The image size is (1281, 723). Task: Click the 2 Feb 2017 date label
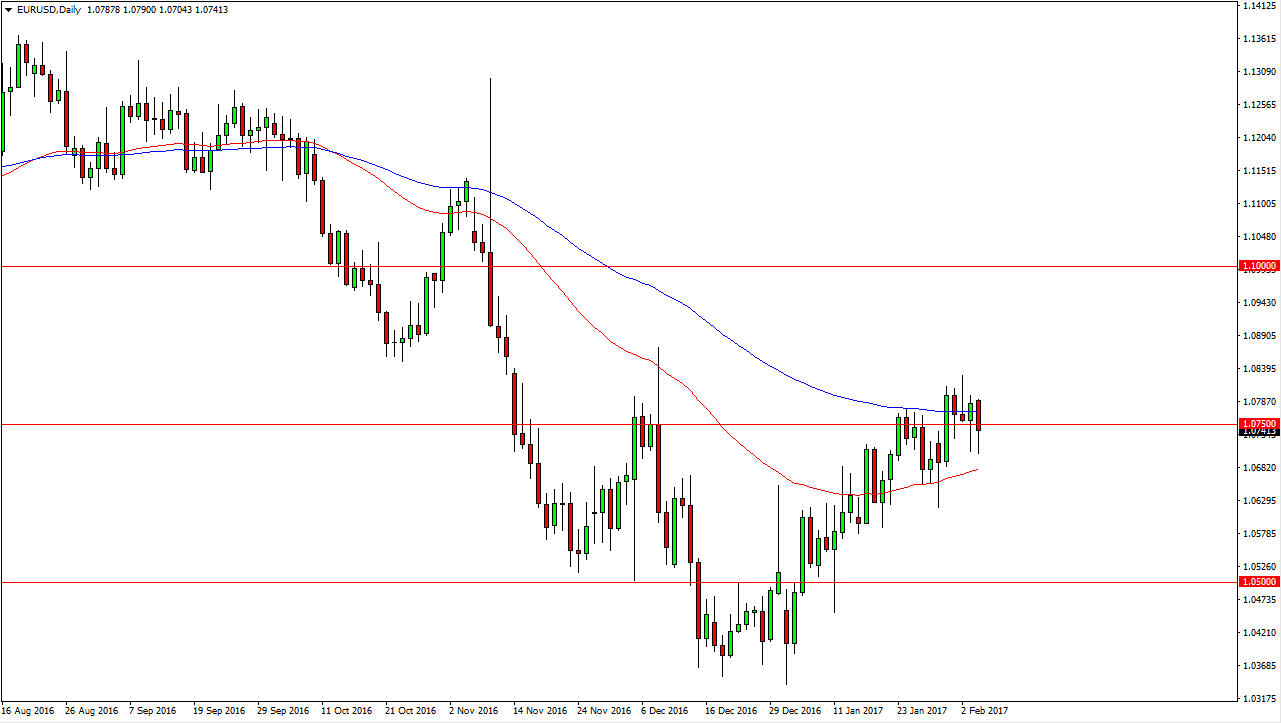click(x=985, y=711)
